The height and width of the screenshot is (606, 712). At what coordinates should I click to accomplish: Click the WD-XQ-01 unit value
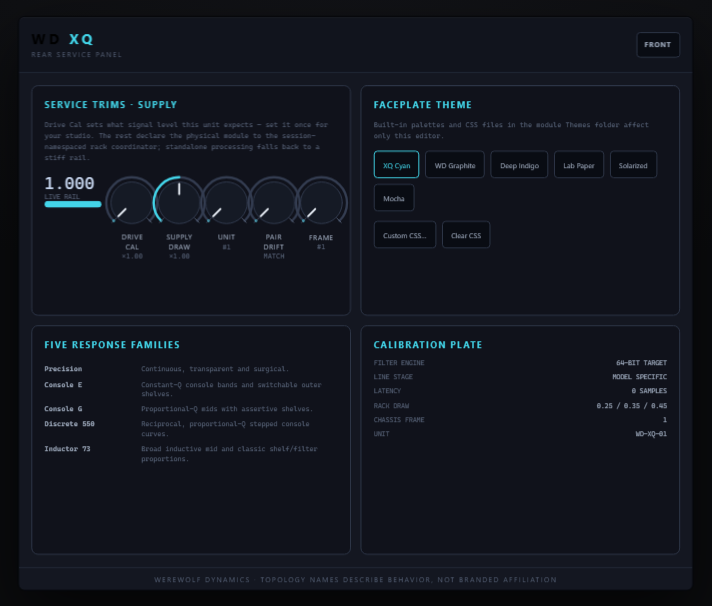(651, 434)
